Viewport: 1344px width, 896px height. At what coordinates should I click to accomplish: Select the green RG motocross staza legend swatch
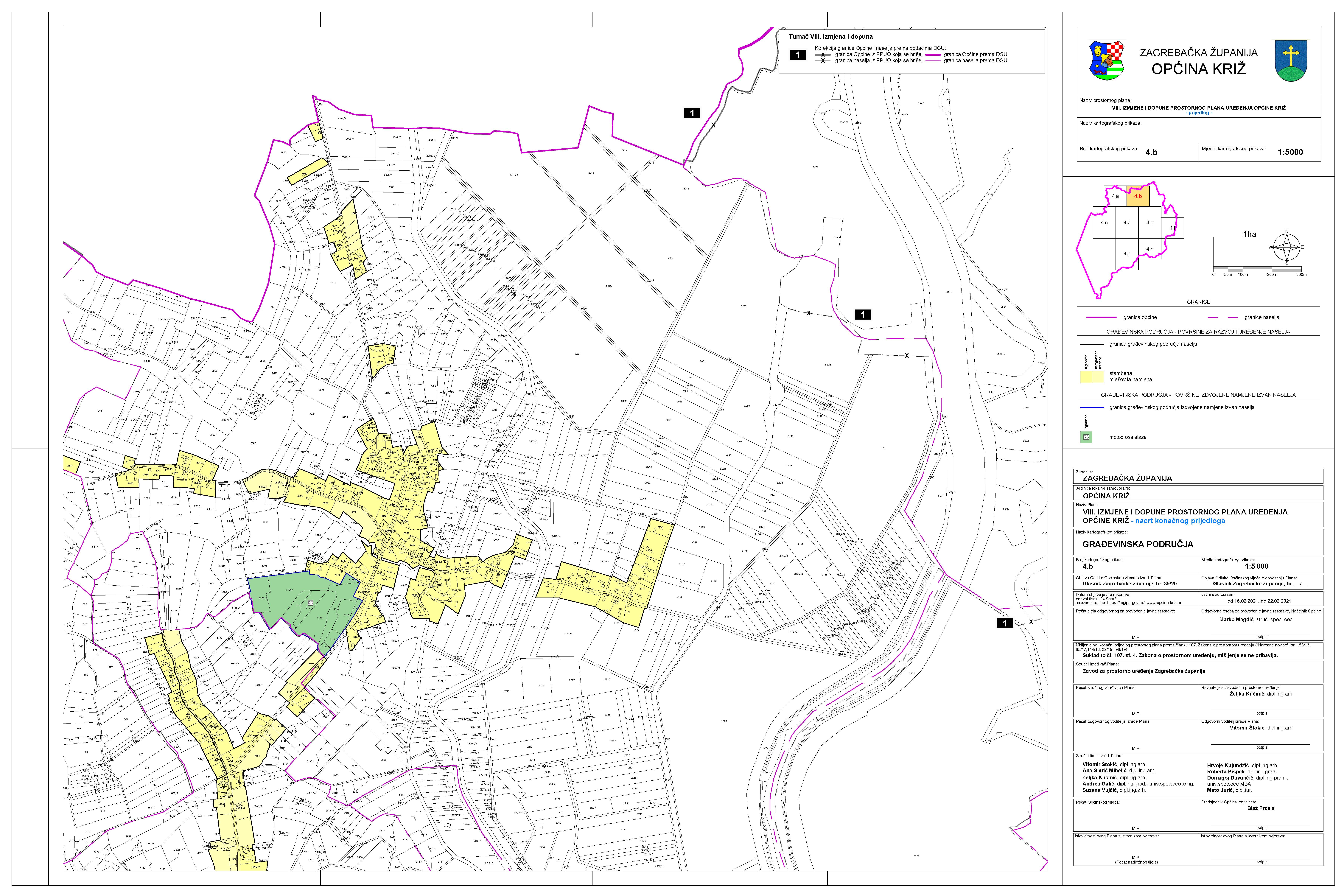[1086, 437]
